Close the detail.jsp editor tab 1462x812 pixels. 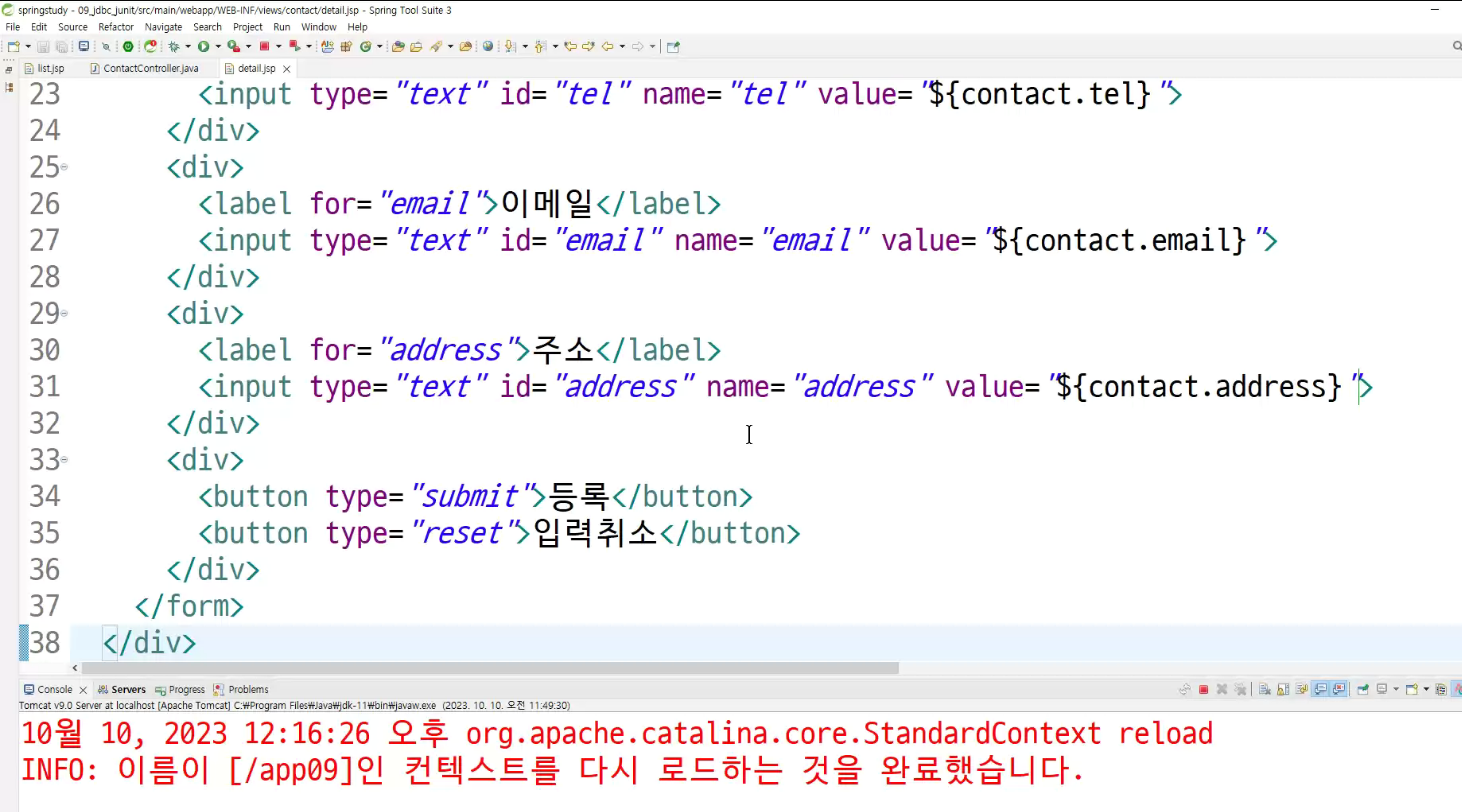[x=287, y=69]
